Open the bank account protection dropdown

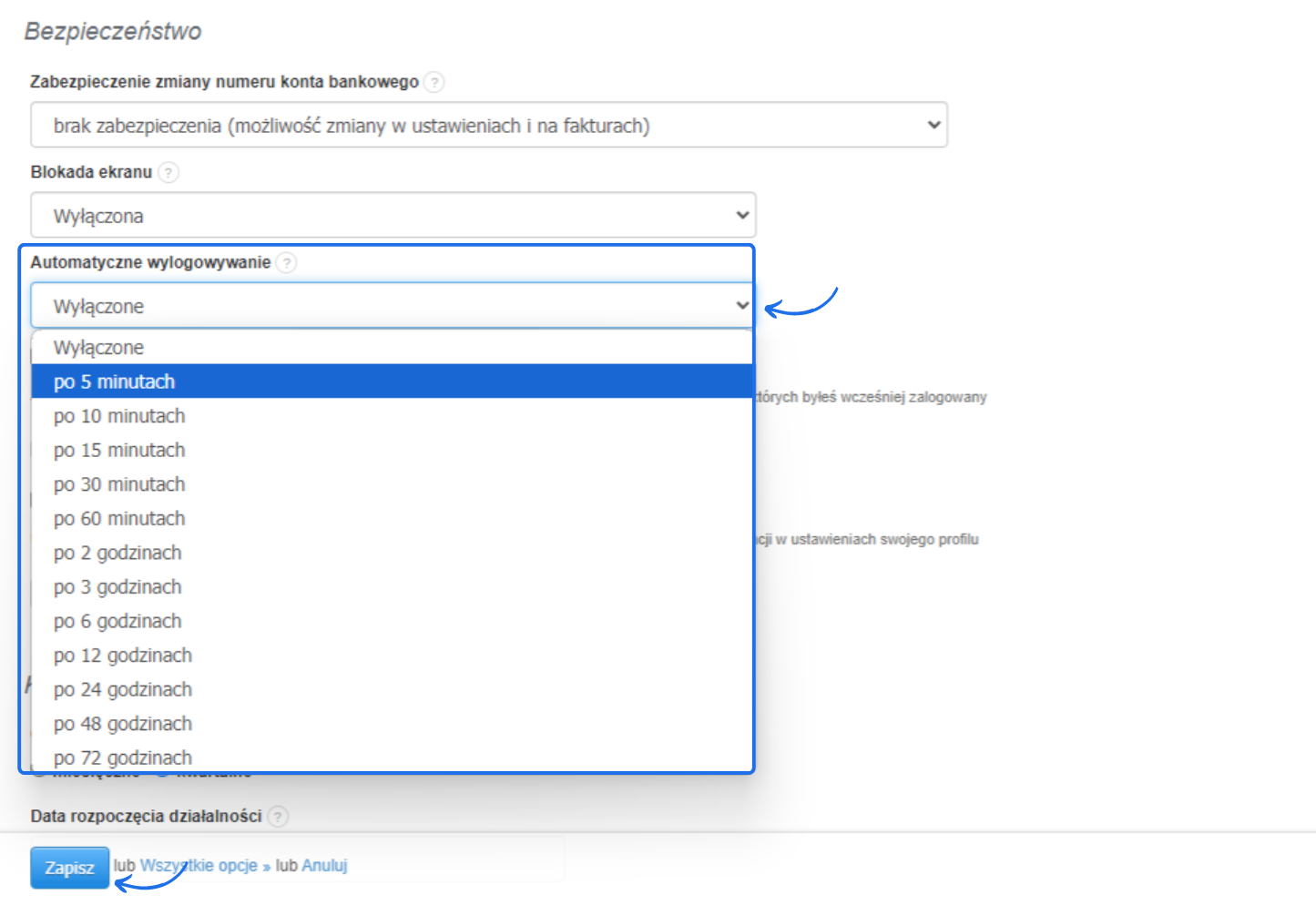point(489,125)
